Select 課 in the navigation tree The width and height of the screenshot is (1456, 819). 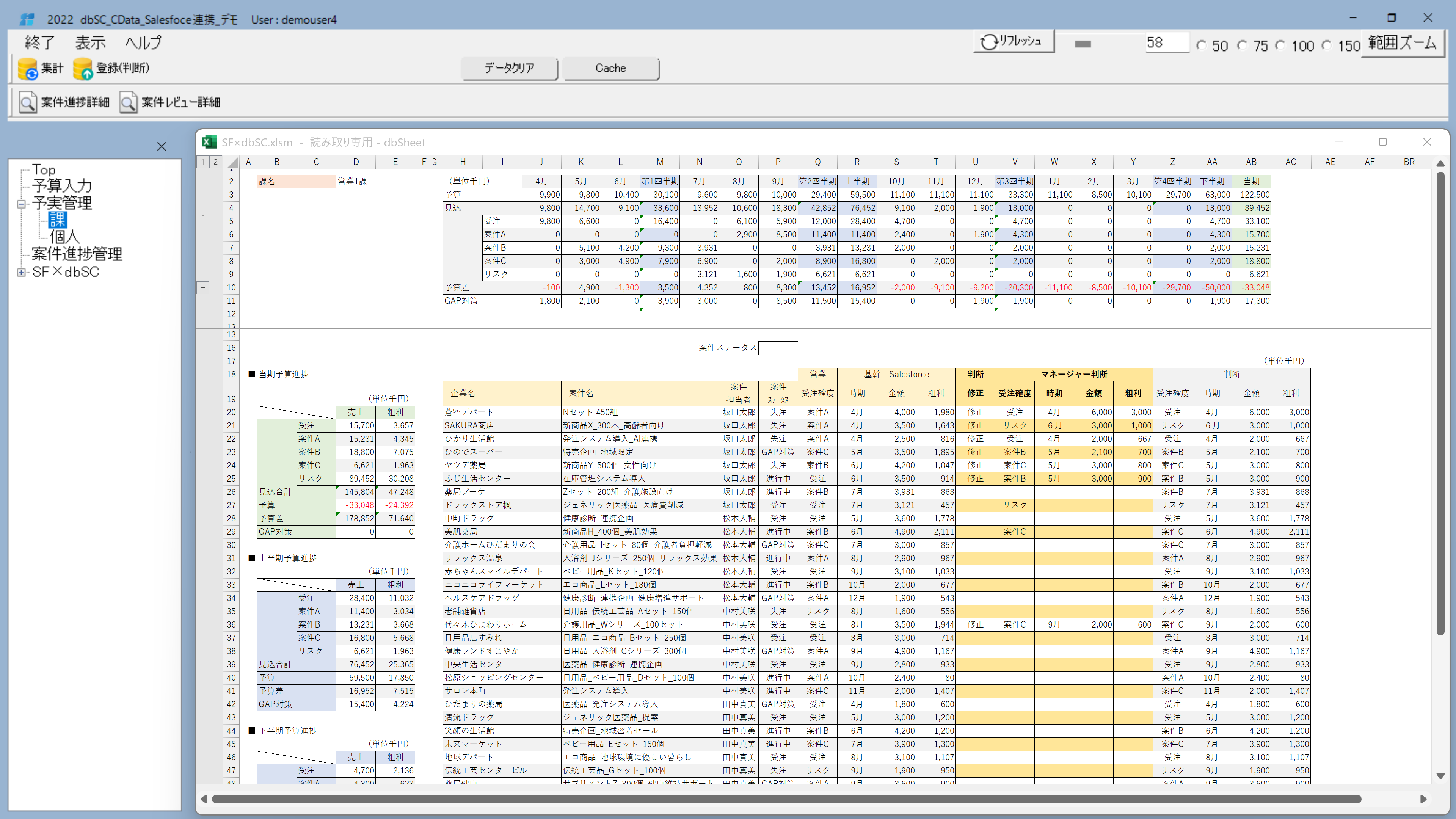[x=58, y=220]
